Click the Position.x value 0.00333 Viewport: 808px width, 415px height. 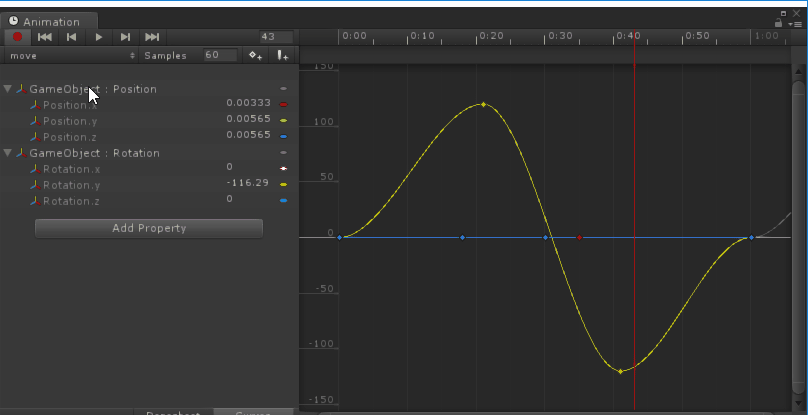[248, 103]
